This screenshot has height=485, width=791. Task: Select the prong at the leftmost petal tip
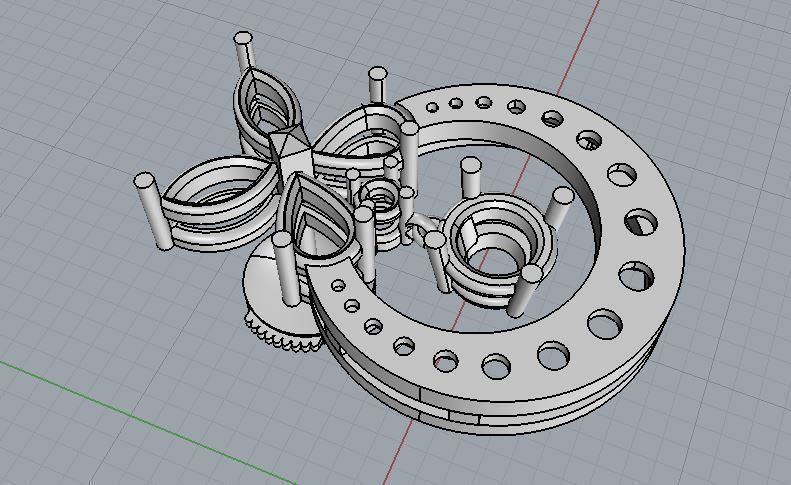pyautogui.click(x=153, y=211)
